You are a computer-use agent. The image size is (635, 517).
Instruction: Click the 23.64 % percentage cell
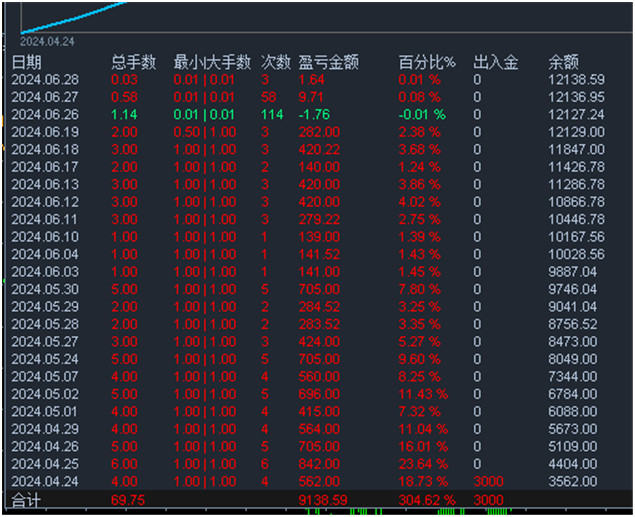pos(425,464)
